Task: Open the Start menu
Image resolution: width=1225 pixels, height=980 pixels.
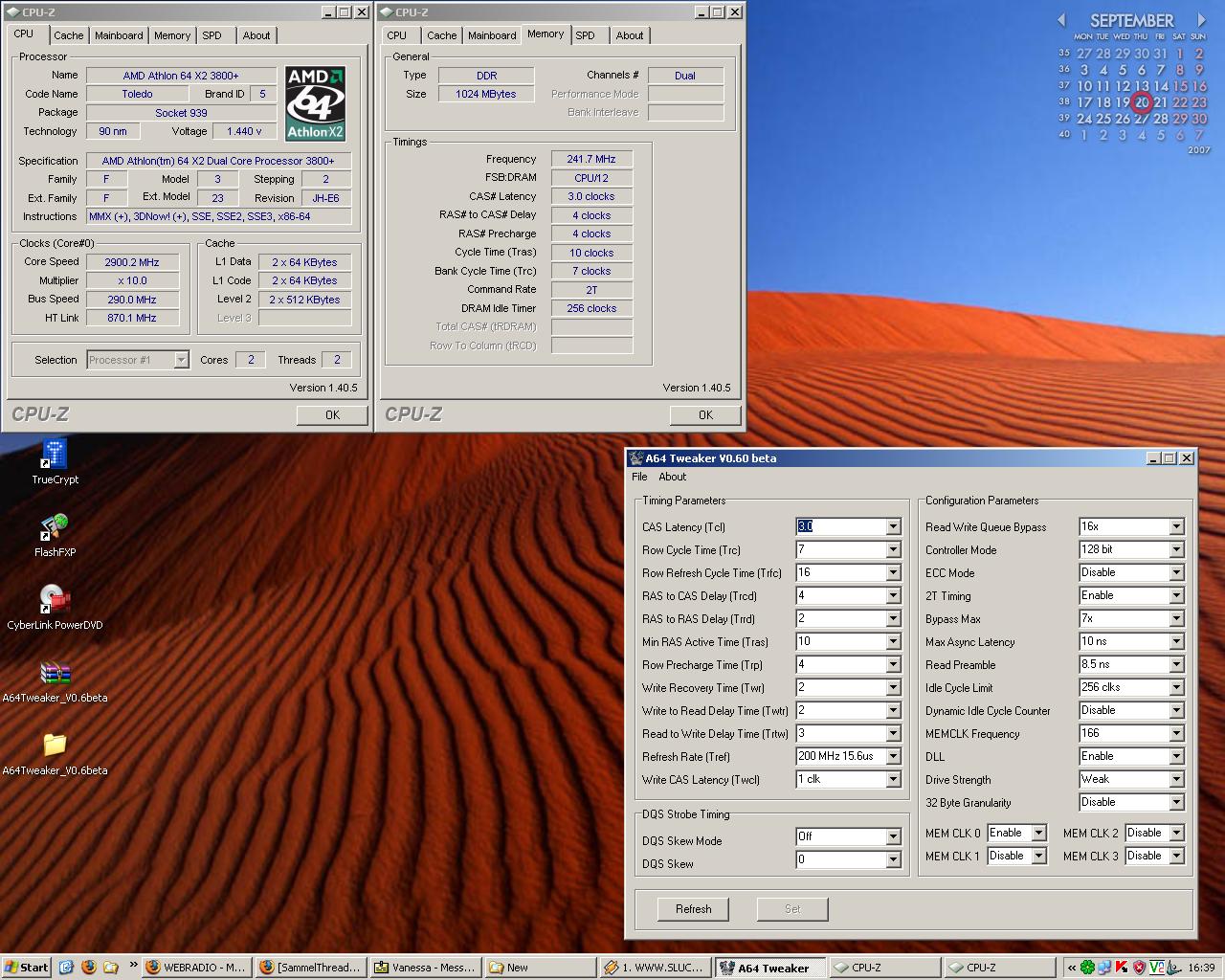Action: (26, 968)
